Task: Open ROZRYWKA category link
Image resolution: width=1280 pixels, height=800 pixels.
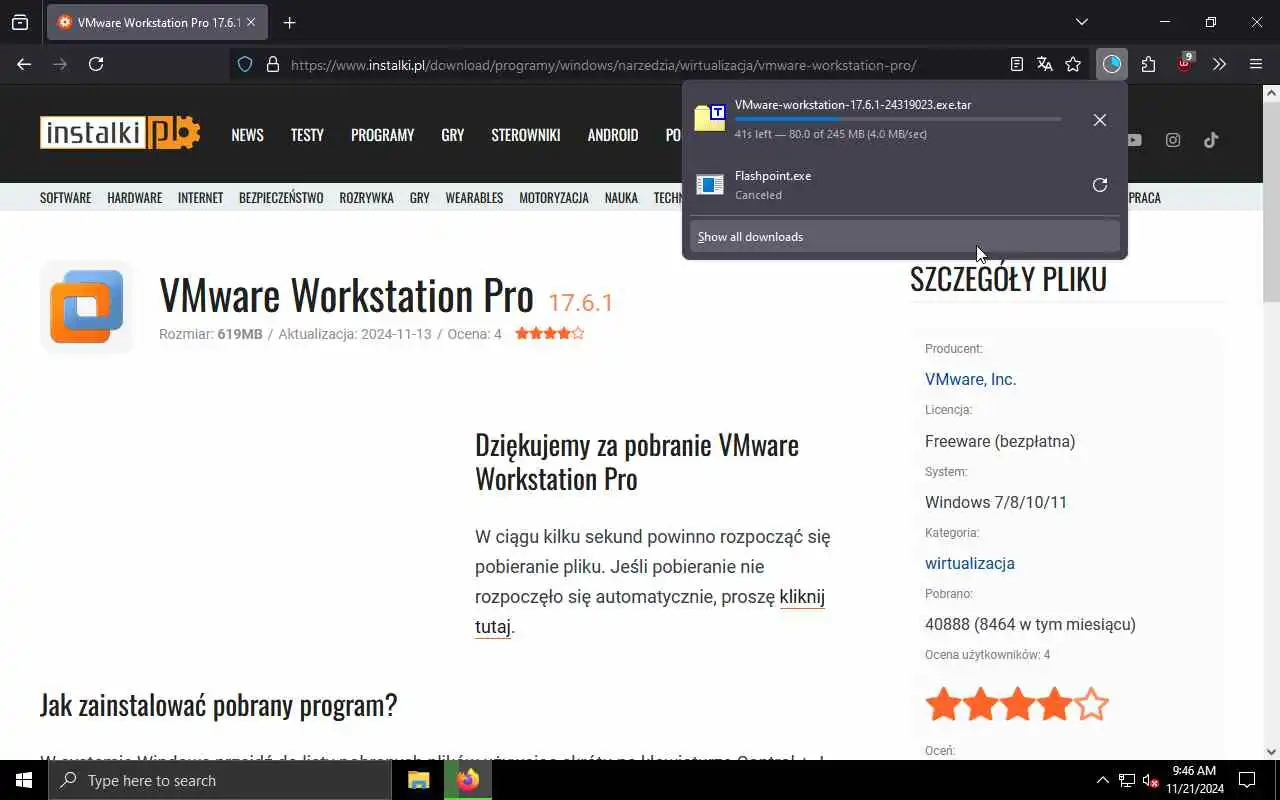Action: click(x=366, y=198)
